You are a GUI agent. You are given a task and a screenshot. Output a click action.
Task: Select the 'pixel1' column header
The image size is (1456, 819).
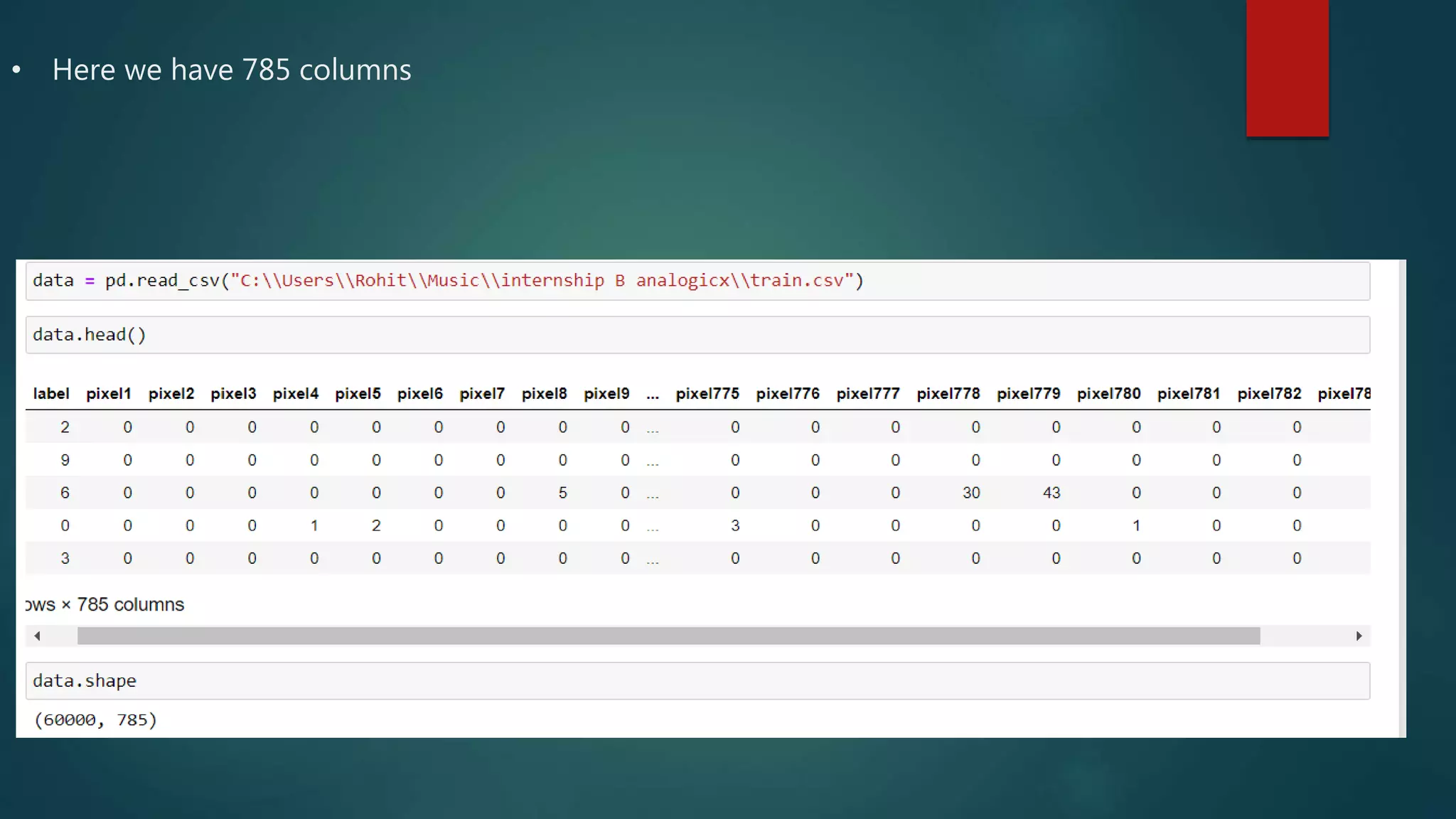109,394
